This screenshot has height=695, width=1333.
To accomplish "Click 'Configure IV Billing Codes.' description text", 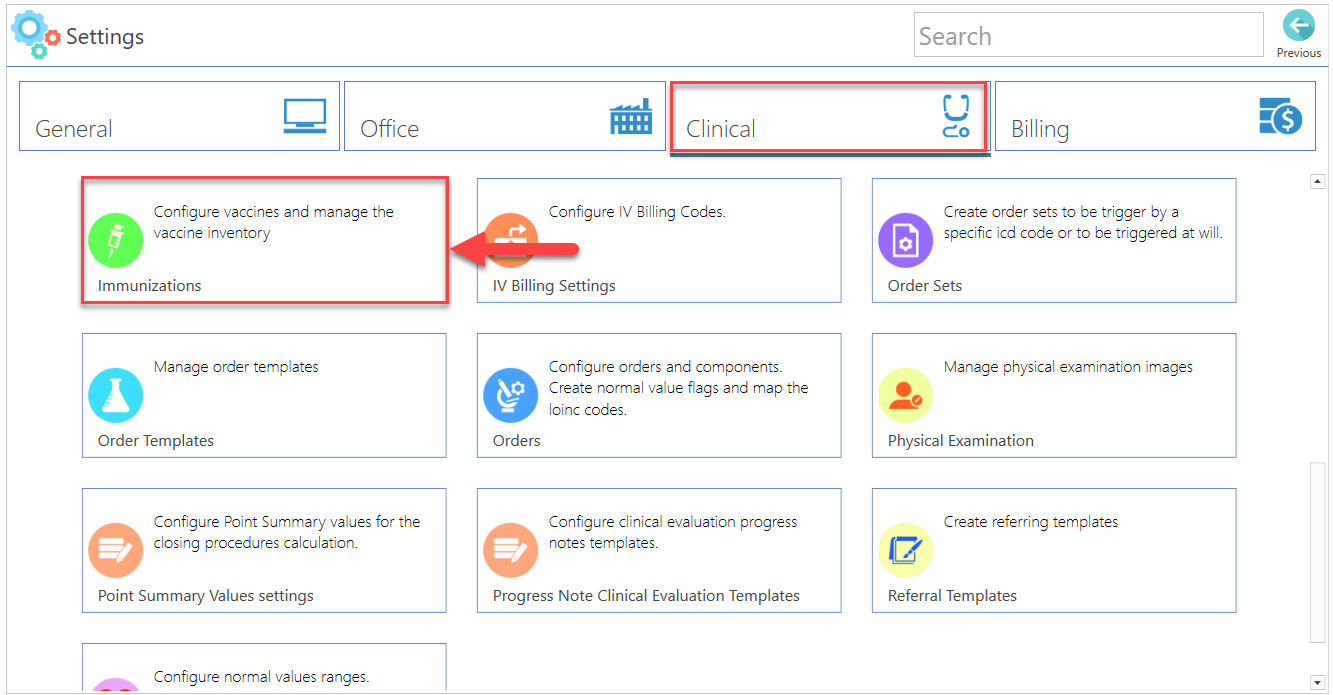I will 637,212.
